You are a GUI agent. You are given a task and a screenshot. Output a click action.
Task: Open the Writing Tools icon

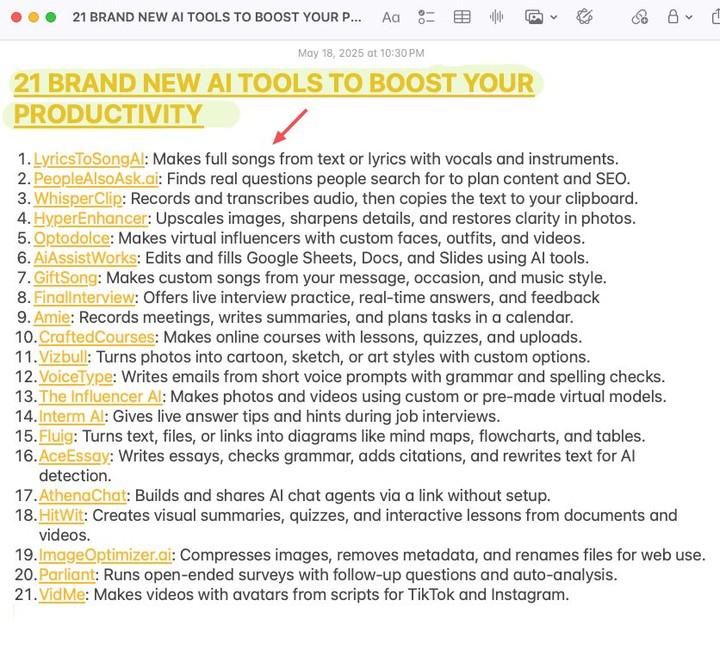point(585,17)
